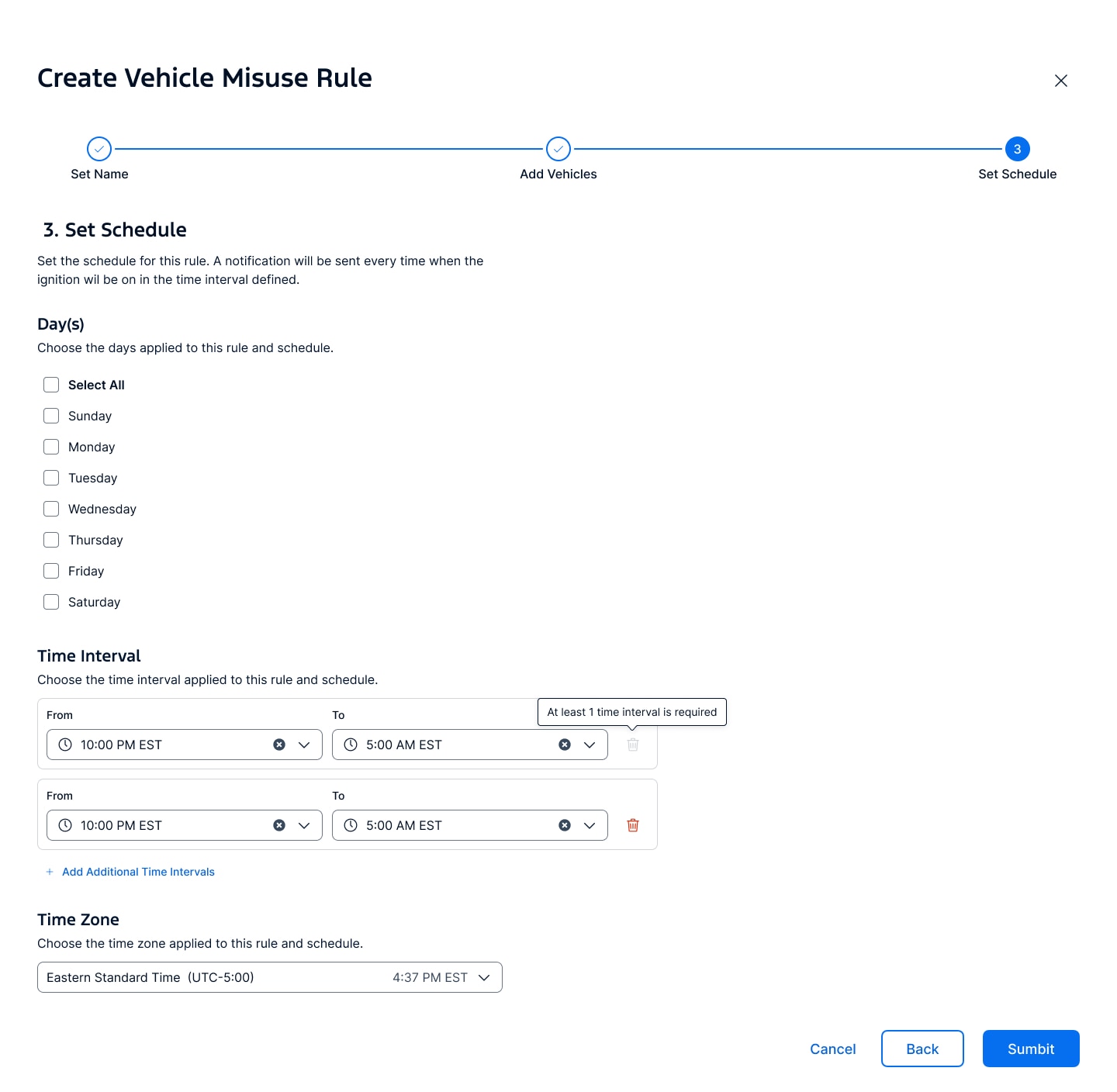Clear the second To time value
This screenshot has height=1092, width=1117.
[565, 825]
